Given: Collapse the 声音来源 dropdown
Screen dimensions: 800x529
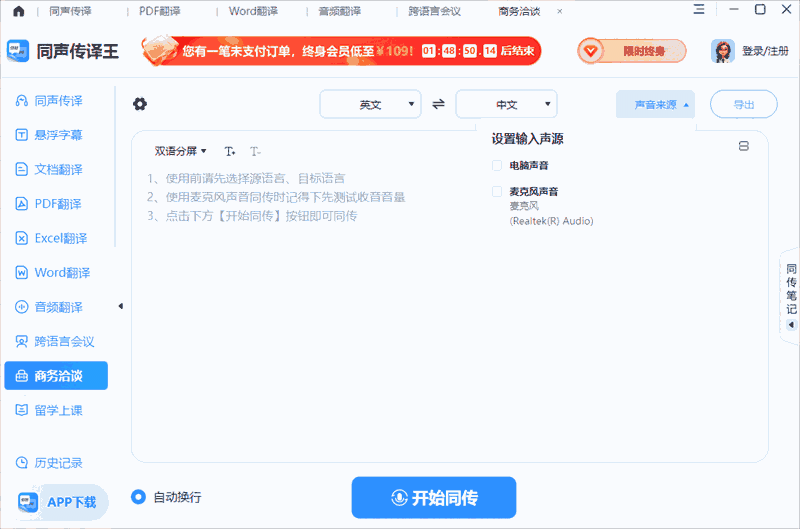Looking at the screenshot, I should 656,105.
